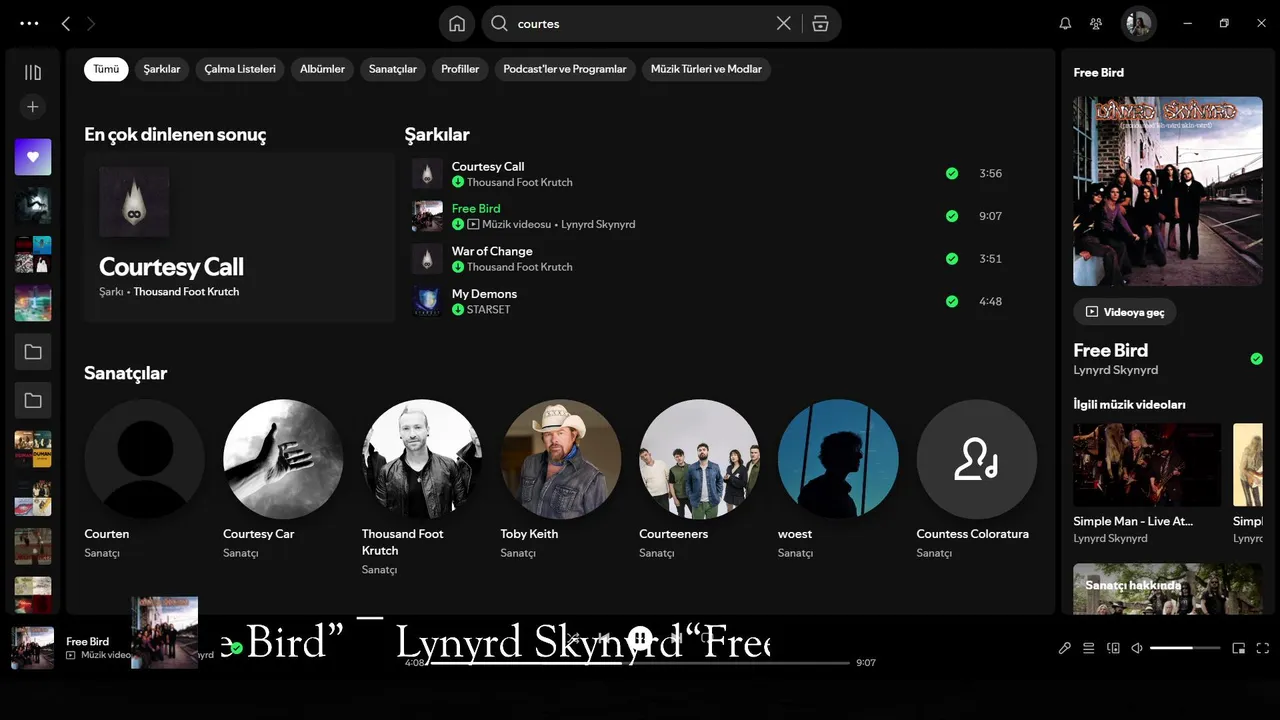This screenshot has height=720, width=1280.
Task: Toggle saved check for My Demons
Action: point(952,301)
